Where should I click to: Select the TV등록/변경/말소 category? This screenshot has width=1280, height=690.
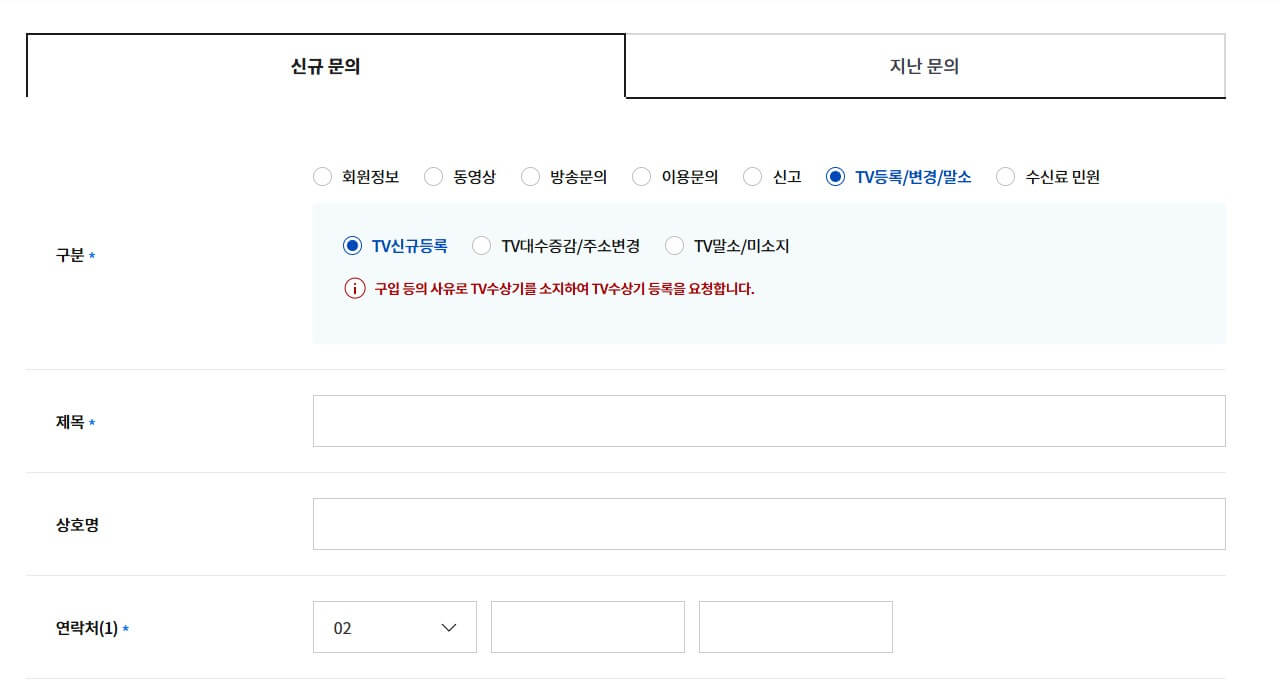(832, 176)
